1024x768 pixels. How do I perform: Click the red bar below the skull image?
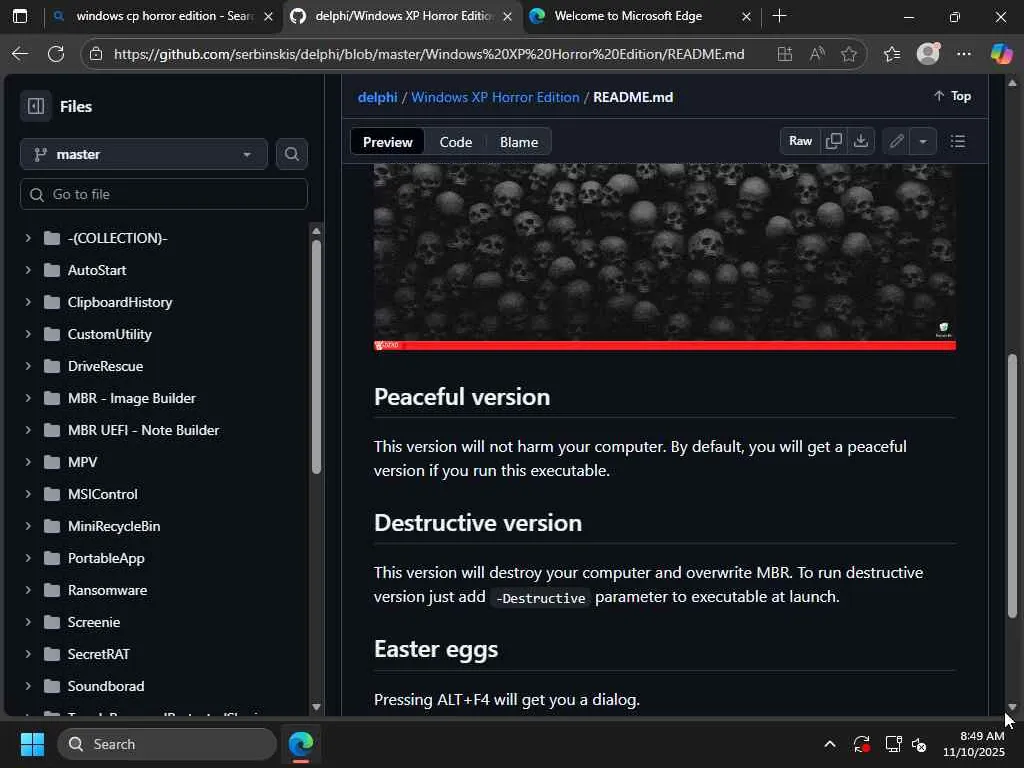click(665, 345)
